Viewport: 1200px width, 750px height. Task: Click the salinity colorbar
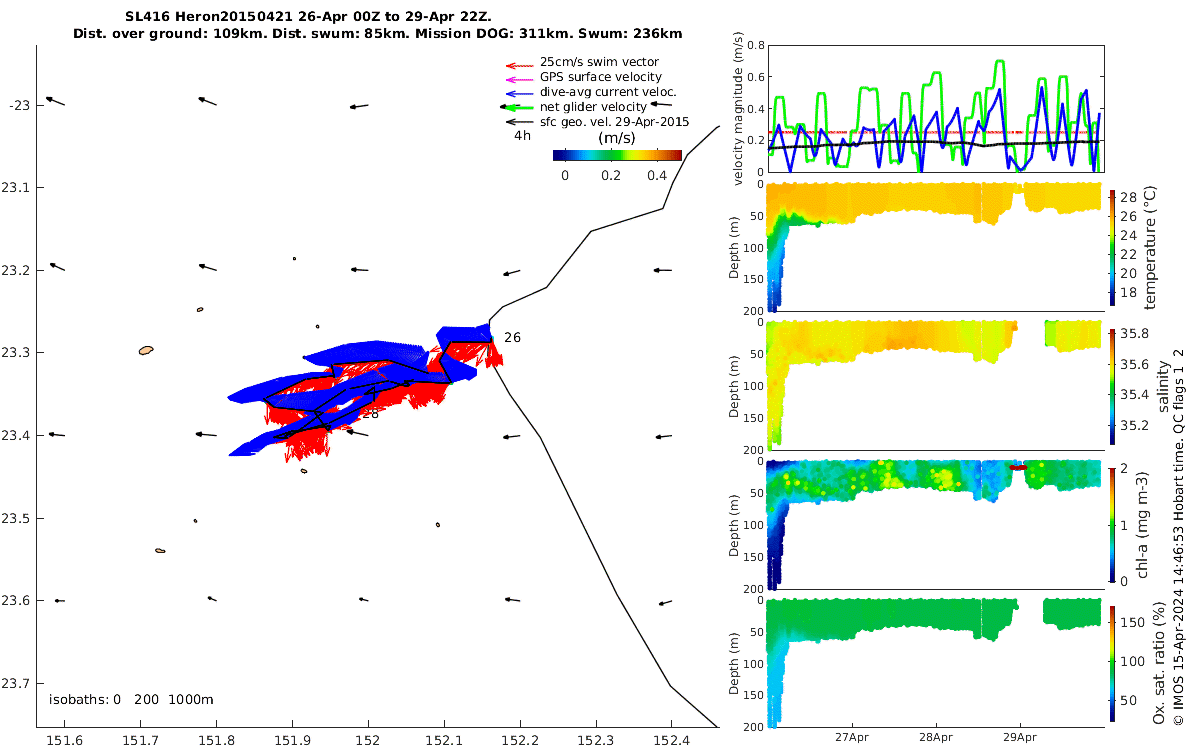point(1113,386)
